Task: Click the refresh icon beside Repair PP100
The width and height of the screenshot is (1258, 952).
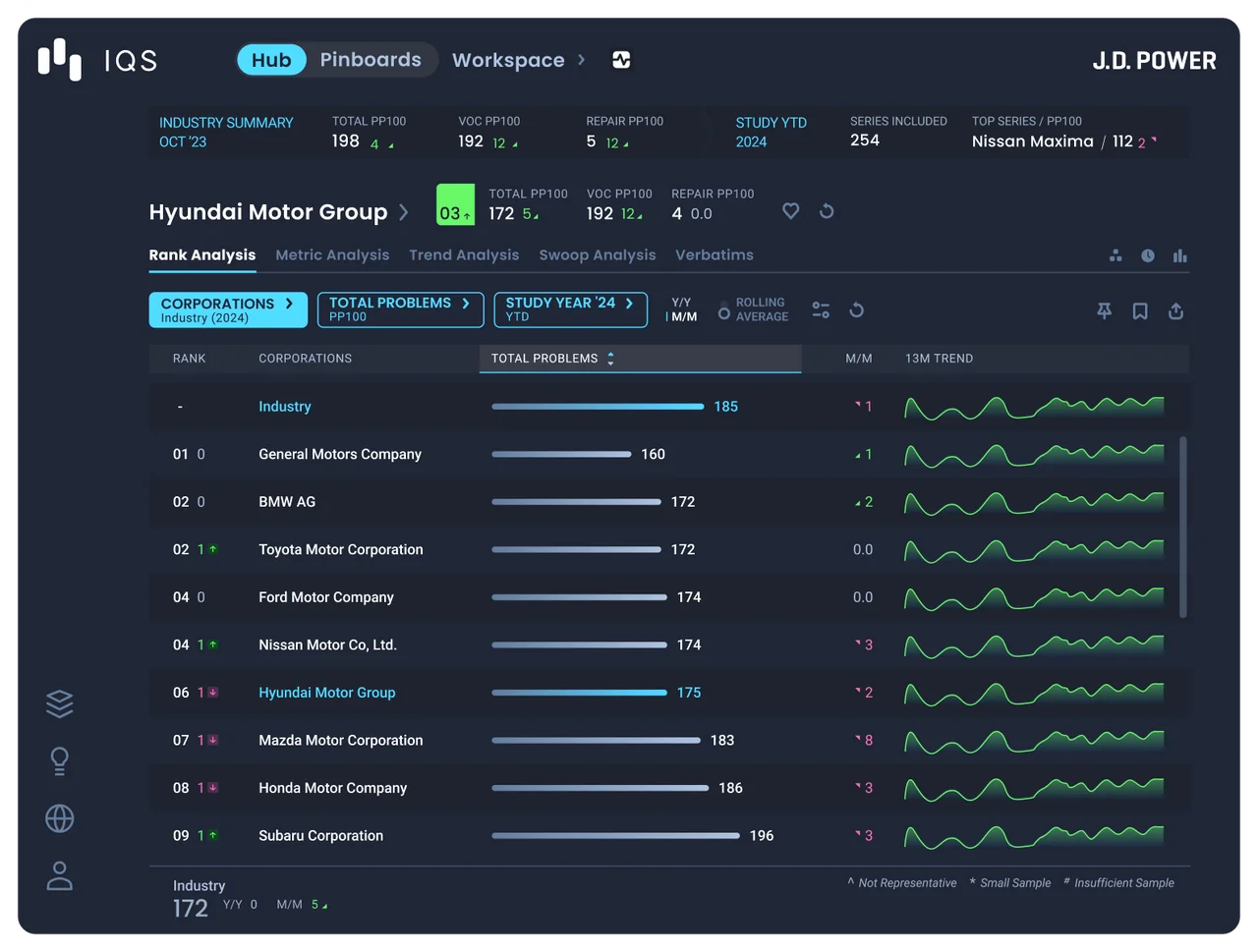Action: 827,211
